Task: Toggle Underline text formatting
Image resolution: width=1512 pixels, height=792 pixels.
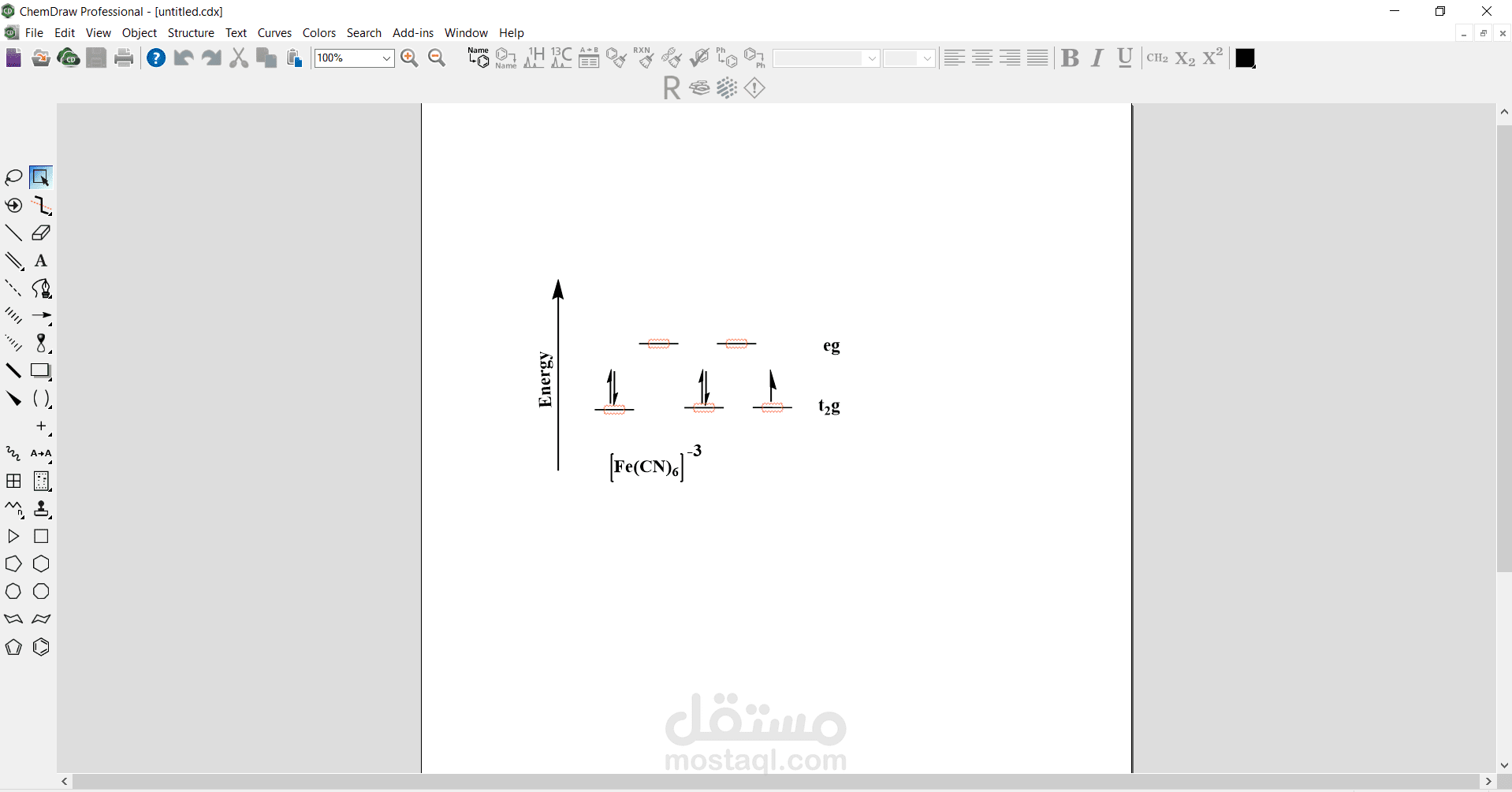Action: pos(1125,58)
